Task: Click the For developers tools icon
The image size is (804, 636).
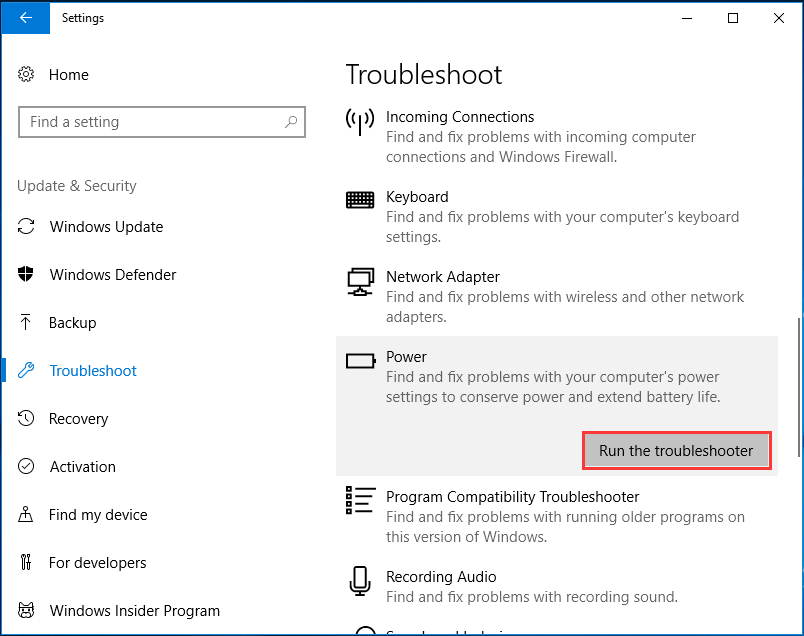Action: tap(26, 562)
